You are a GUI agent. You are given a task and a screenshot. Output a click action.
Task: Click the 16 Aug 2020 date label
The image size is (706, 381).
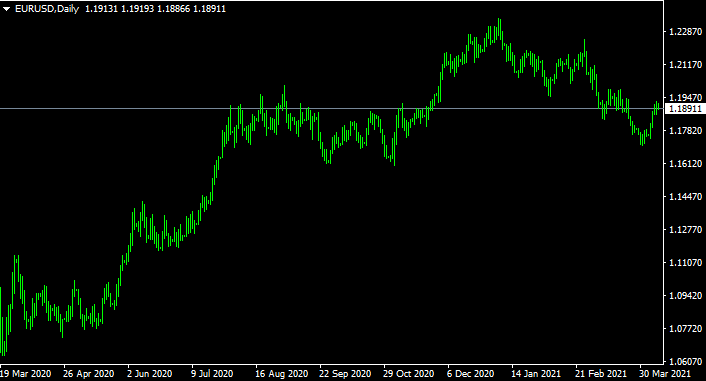[x=281, y=374]
